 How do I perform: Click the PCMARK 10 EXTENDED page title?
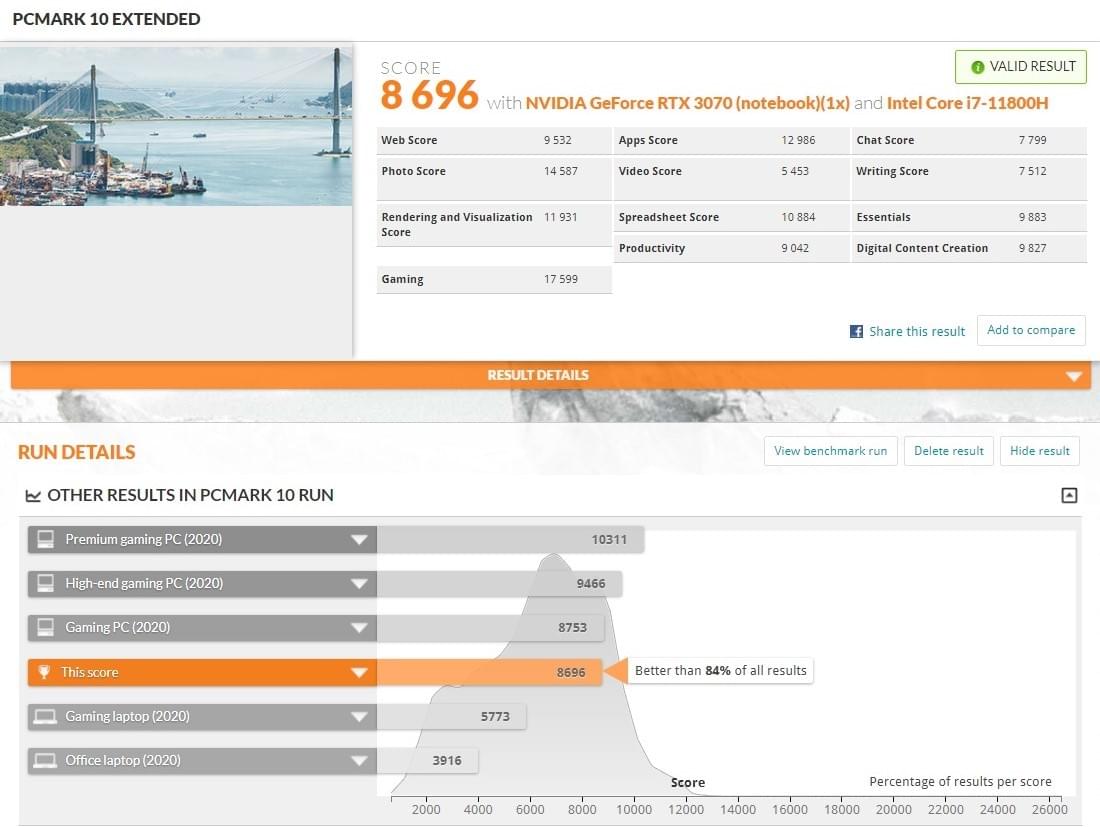tap(107, 19)
